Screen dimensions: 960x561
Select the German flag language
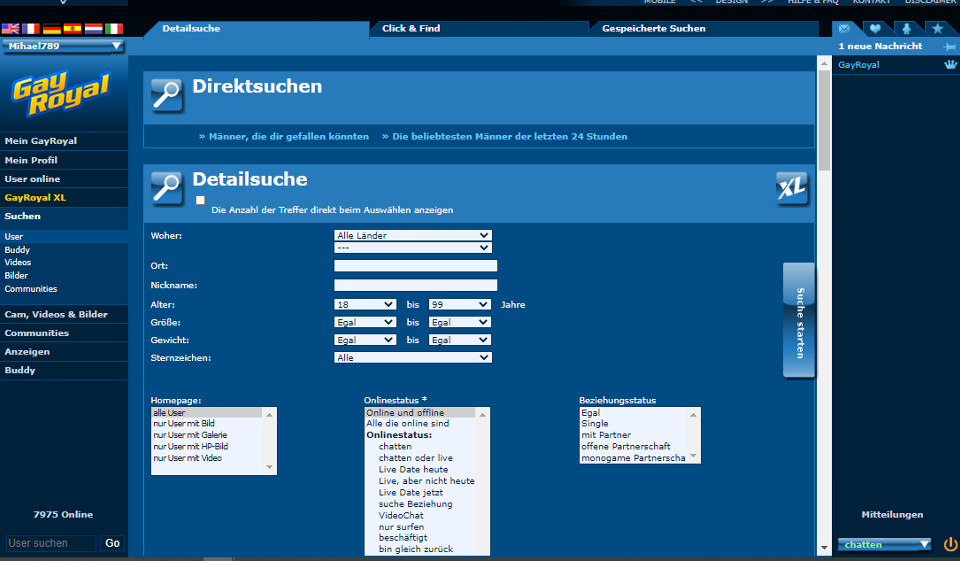click(x=52, y=29)
